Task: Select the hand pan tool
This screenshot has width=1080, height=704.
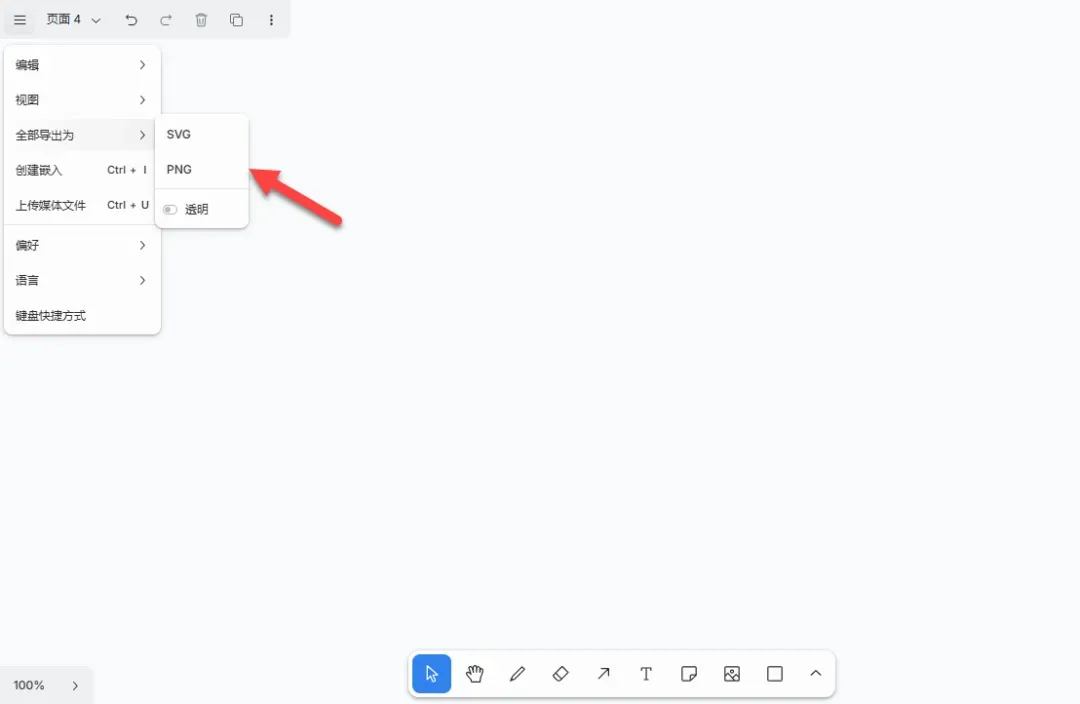Action: (475, 674)
